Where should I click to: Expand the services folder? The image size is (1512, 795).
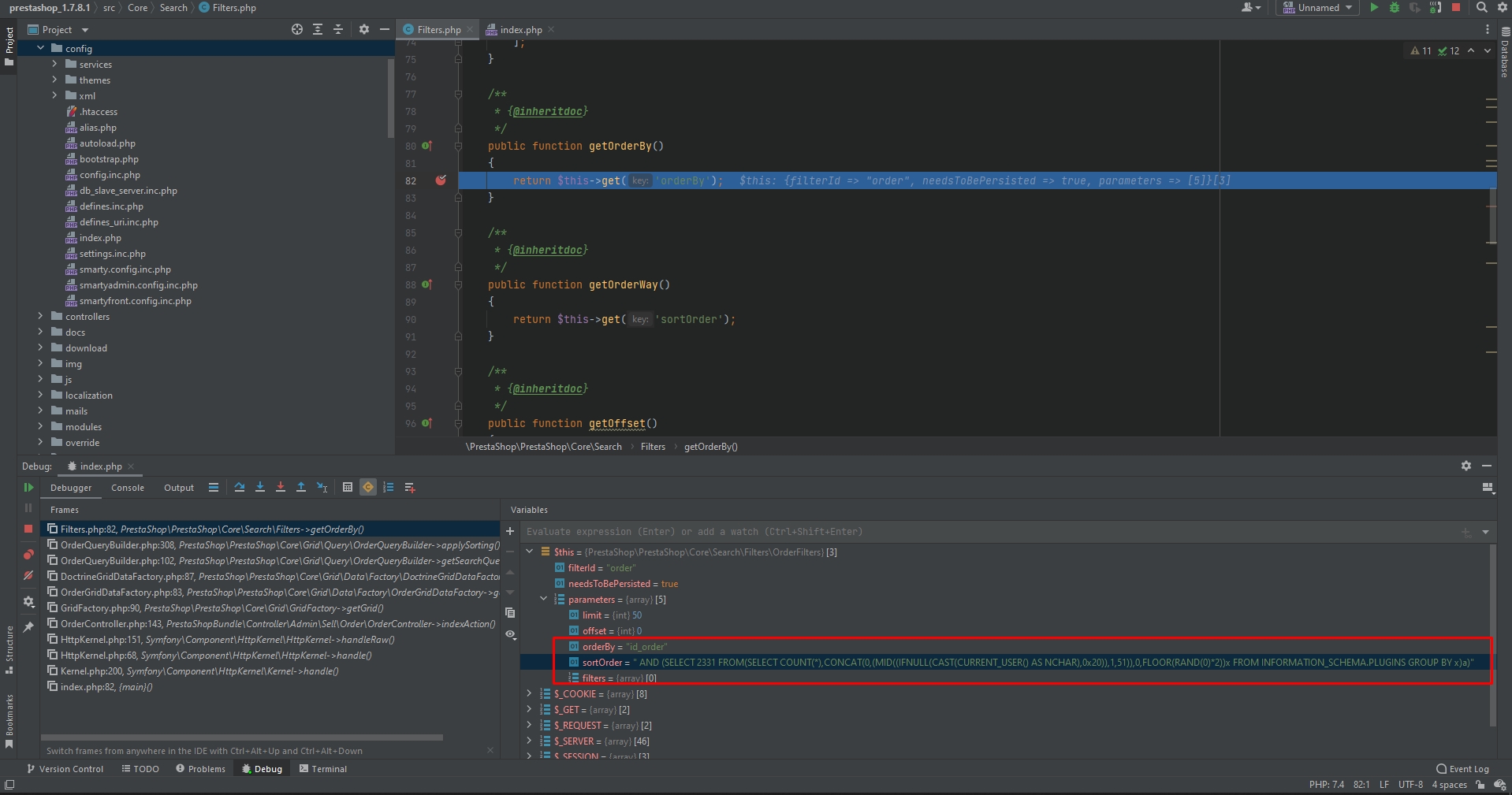(x=54, y=64)
